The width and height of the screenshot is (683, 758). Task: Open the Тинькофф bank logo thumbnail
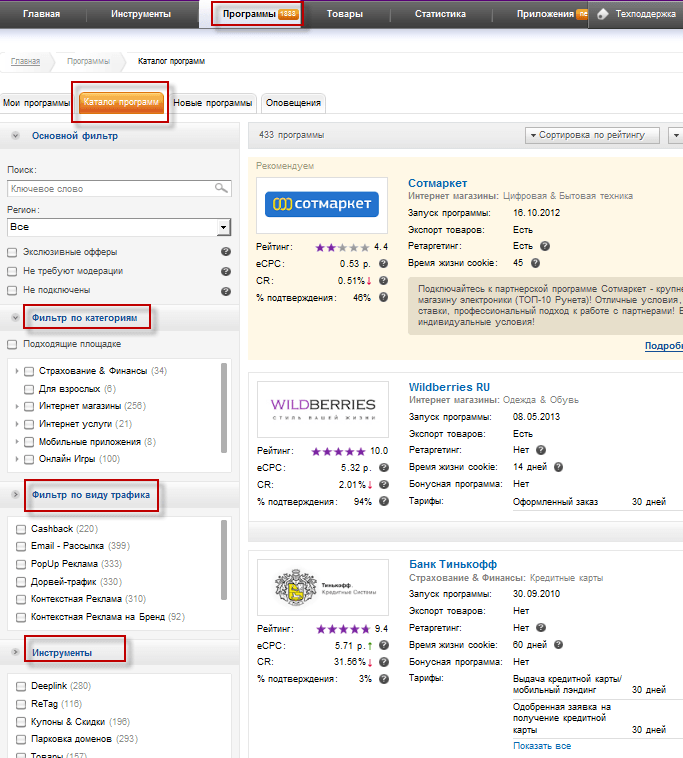[x=323, y=587]
